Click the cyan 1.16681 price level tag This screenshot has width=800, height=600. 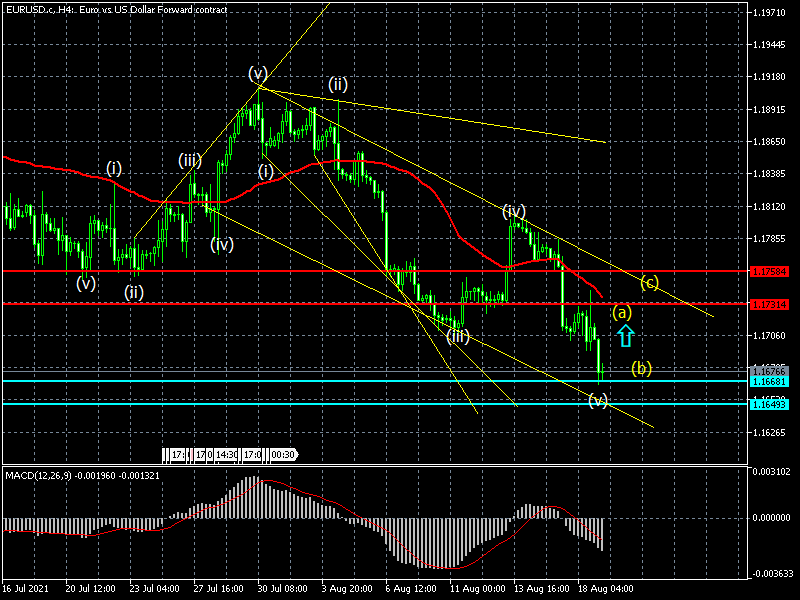(x=769, y=382)
